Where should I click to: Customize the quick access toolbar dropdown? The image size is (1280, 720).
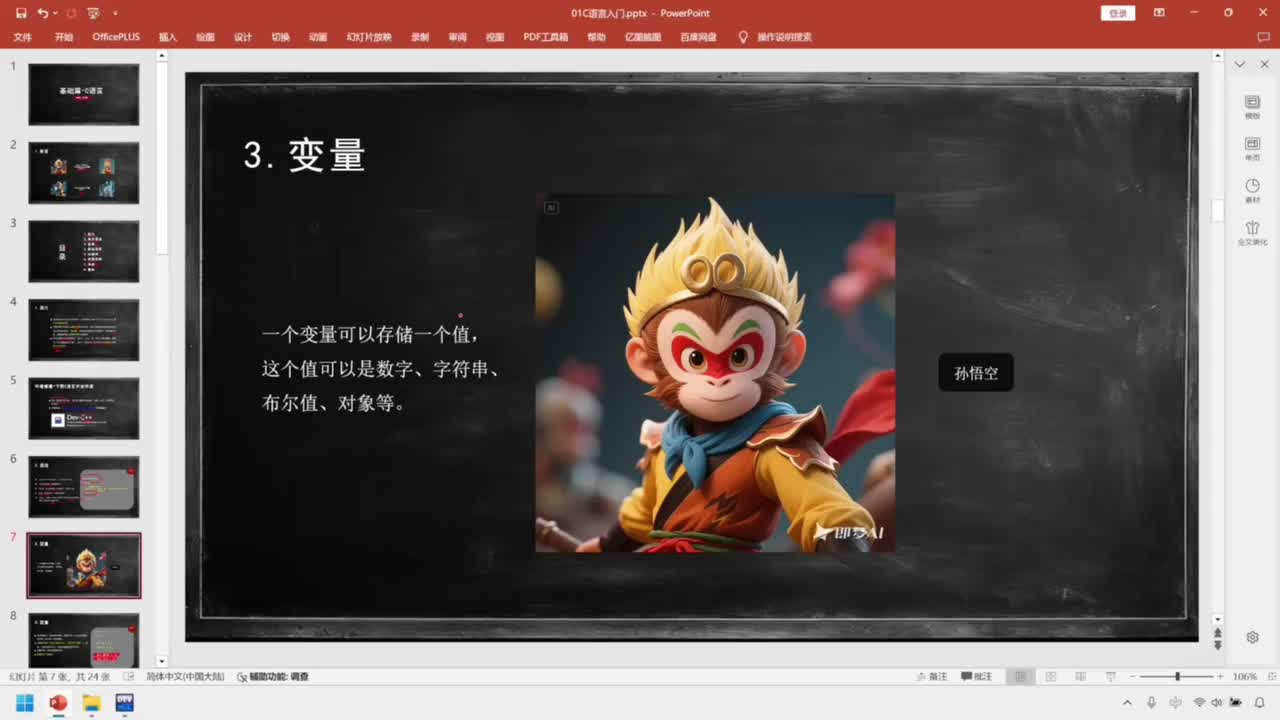tap(115, 13)
